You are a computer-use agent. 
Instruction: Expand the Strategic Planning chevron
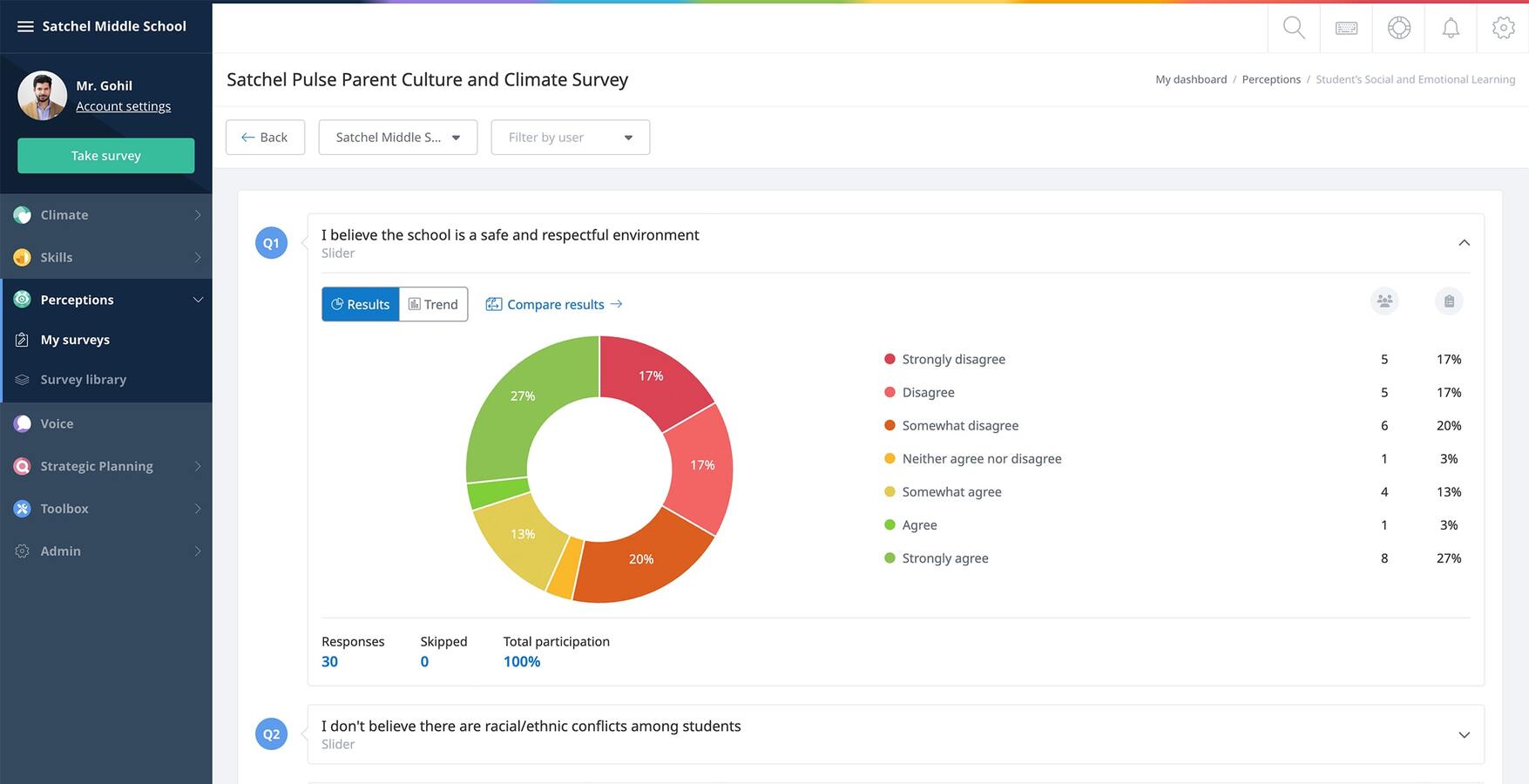198,466
